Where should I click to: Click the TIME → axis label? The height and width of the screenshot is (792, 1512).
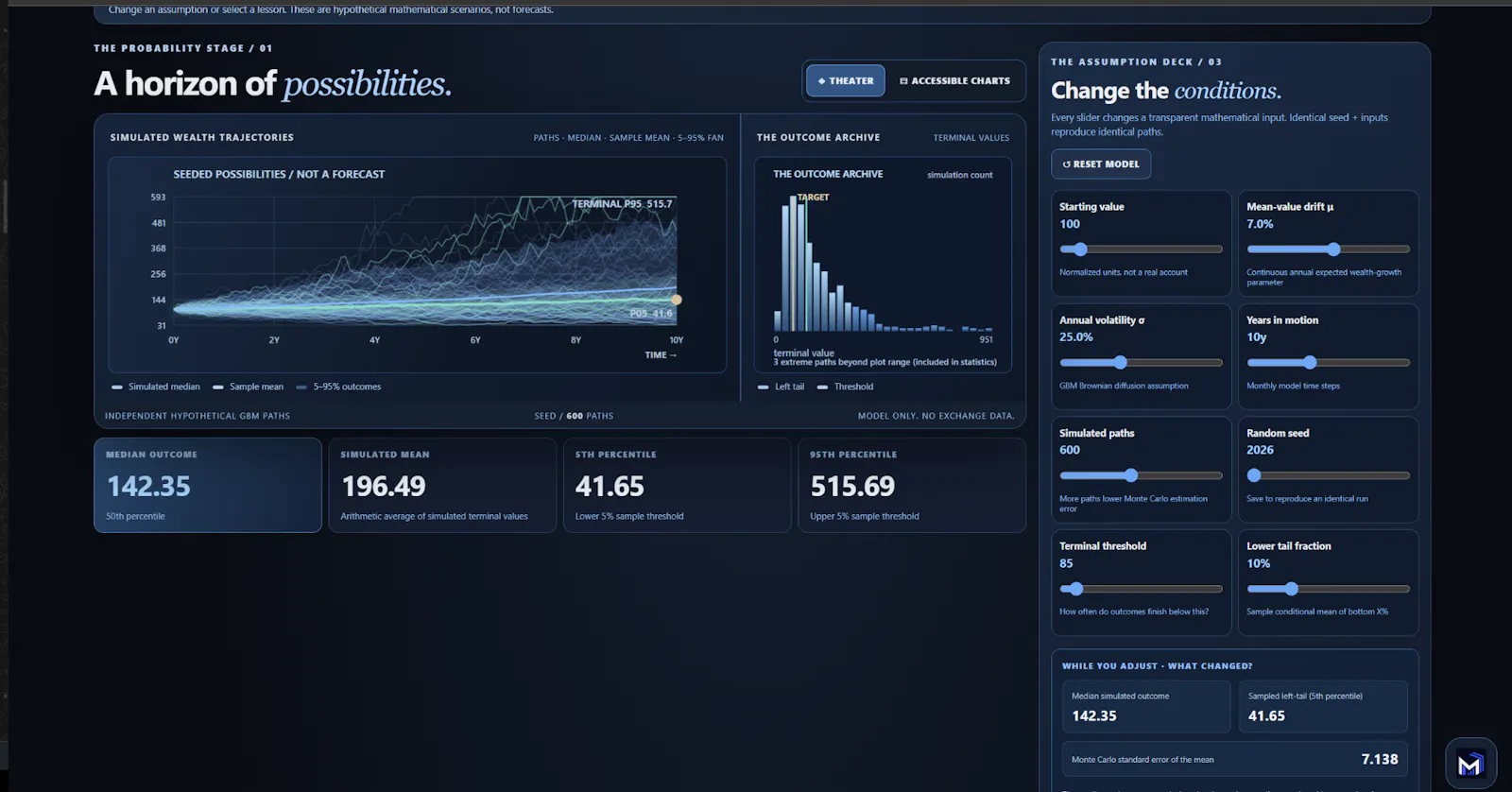(x=661, y=355)
